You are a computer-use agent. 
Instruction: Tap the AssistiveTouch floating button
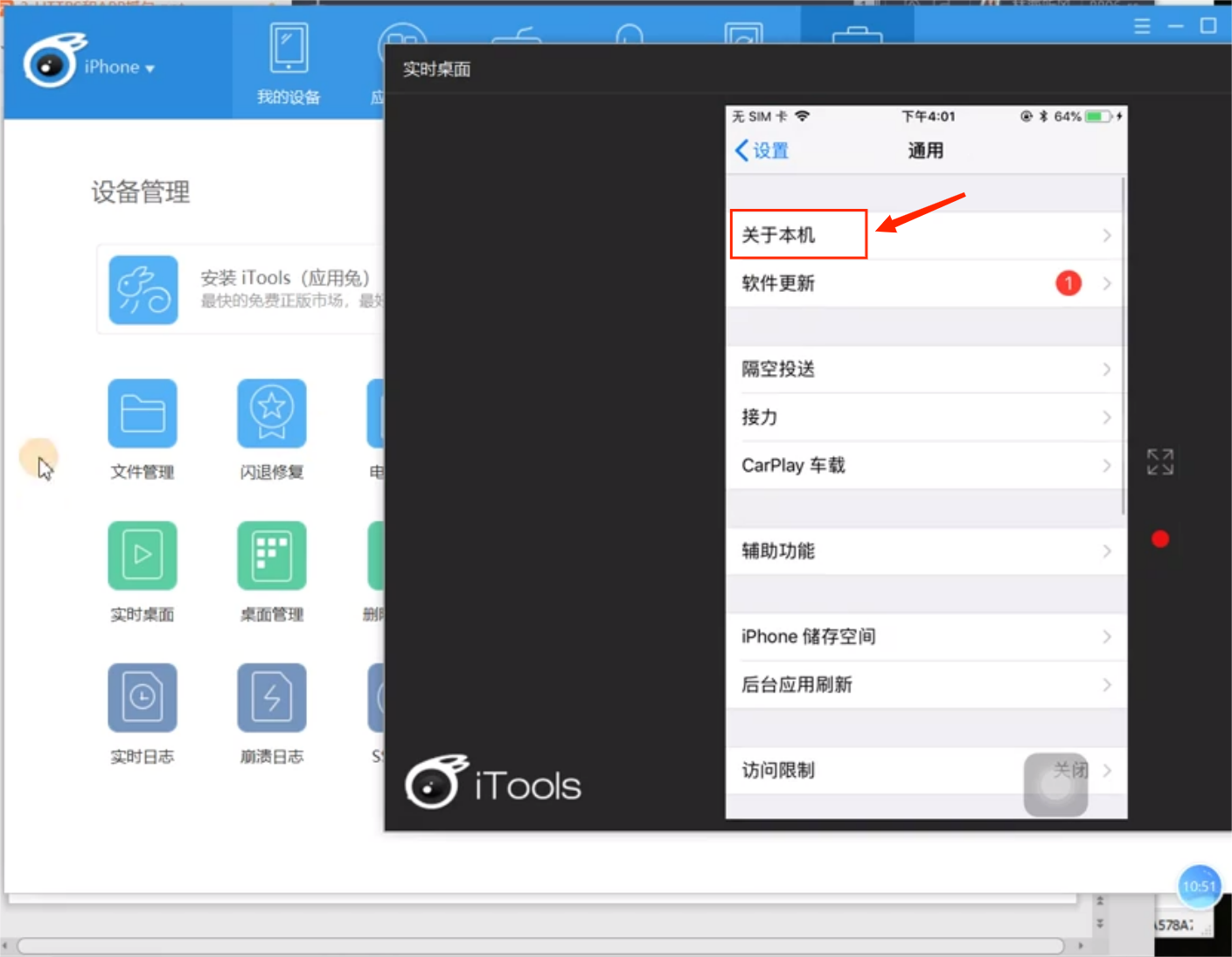coord(1056,785)
